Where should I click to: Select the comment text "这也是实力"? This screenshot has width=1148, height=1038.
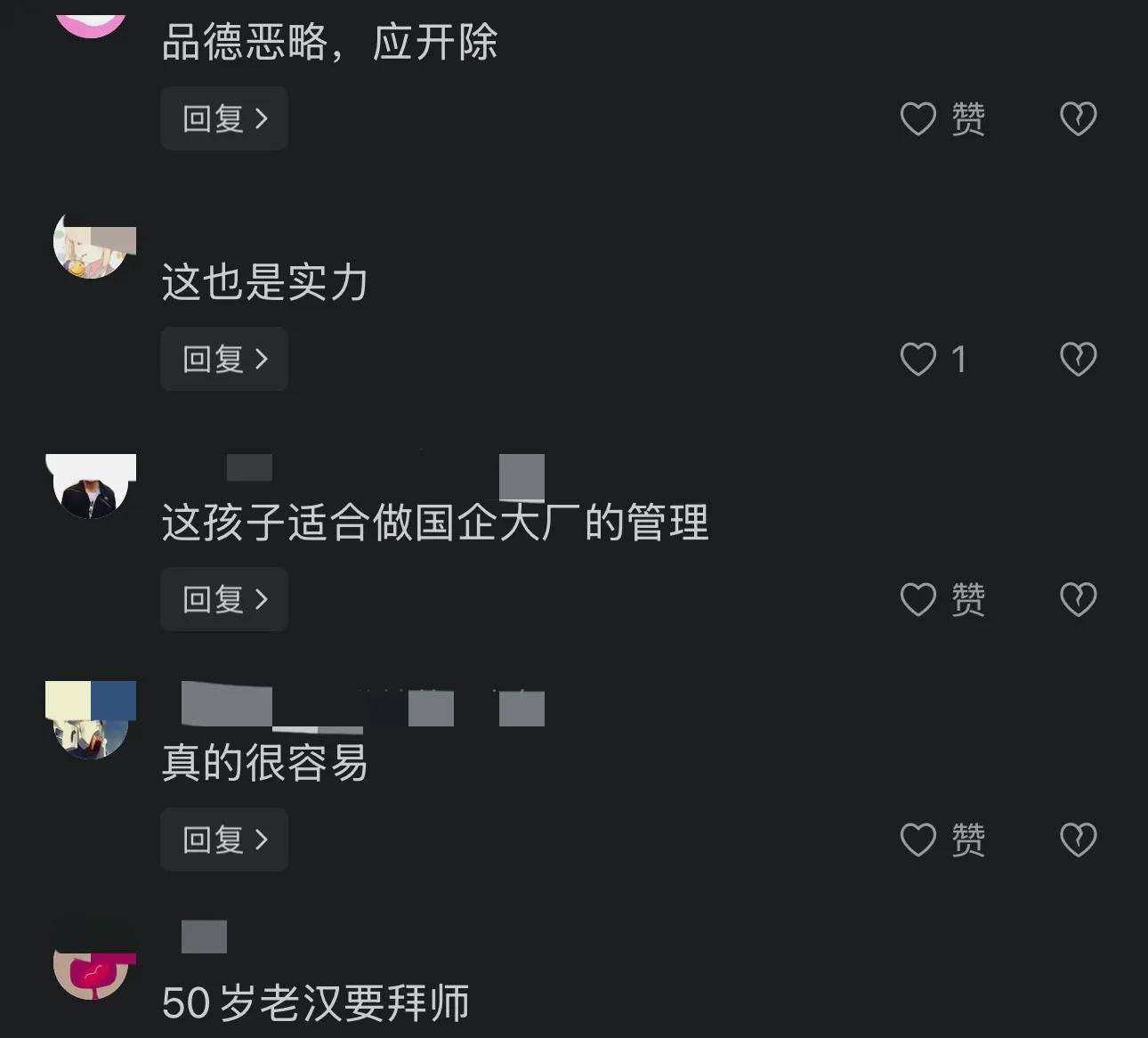coord(264,282)
